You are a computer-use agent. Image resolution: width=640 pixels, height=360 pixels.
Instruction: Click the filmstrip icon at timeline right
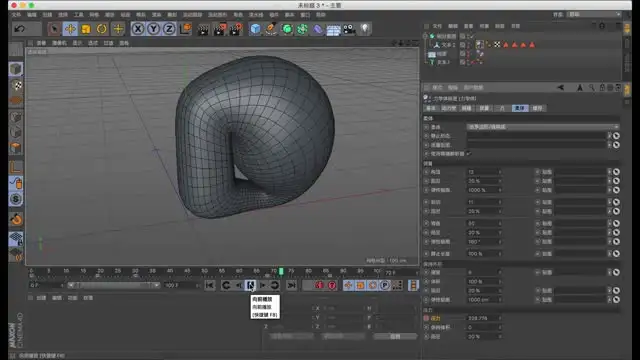(x=413, y=285)
